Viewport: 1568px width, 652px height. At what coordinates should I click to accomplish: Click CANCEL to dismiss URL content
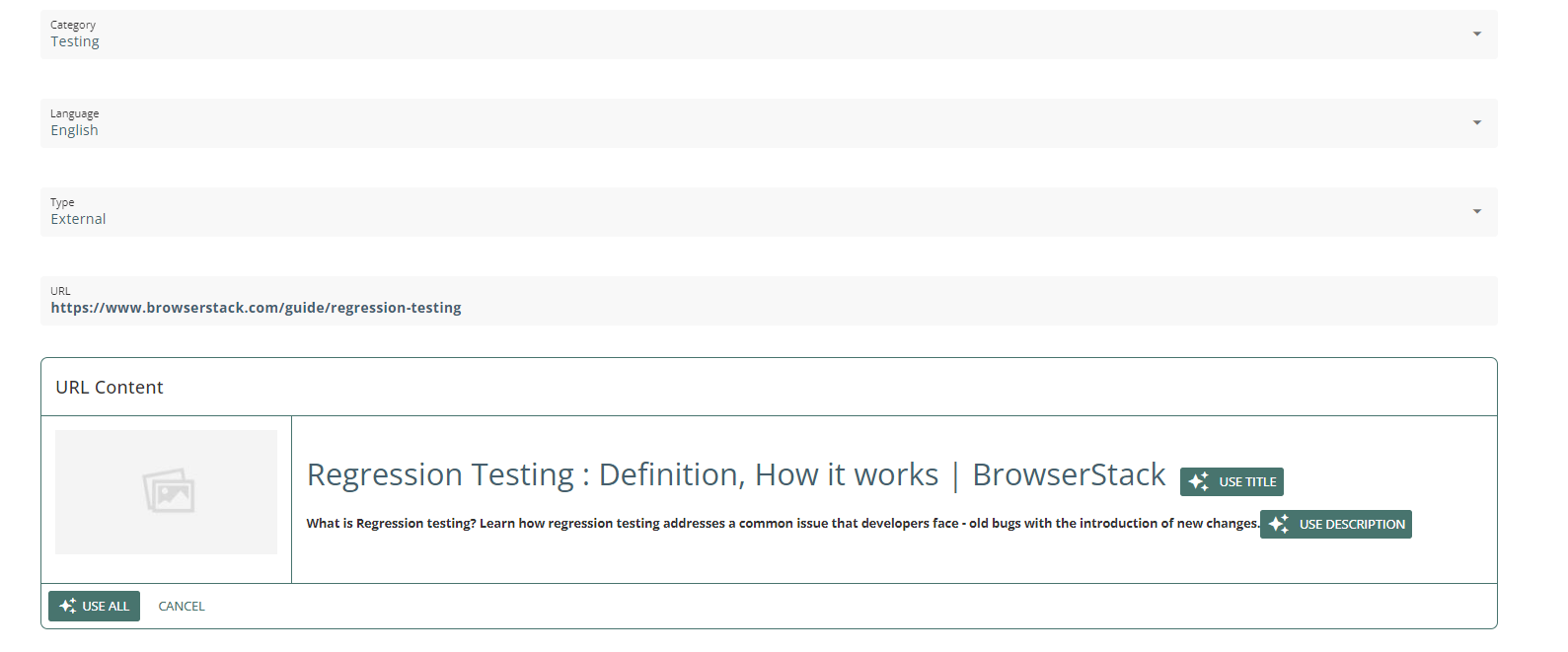(182, 606)
